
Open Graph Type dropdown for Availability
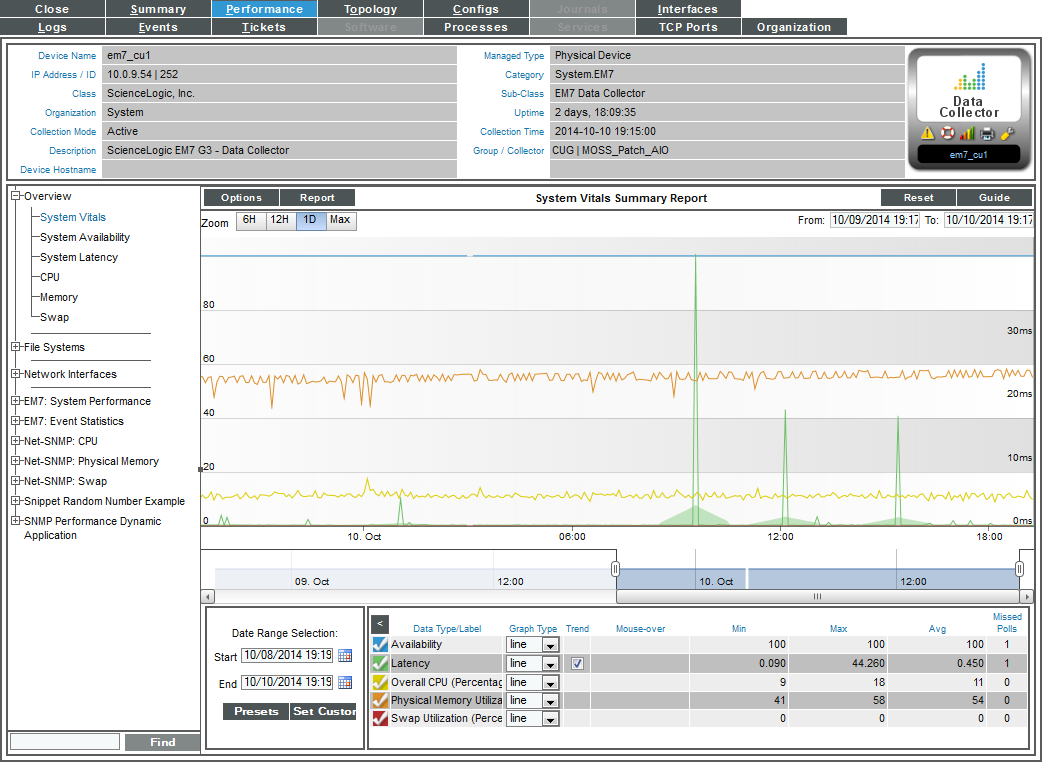(533, 644)
